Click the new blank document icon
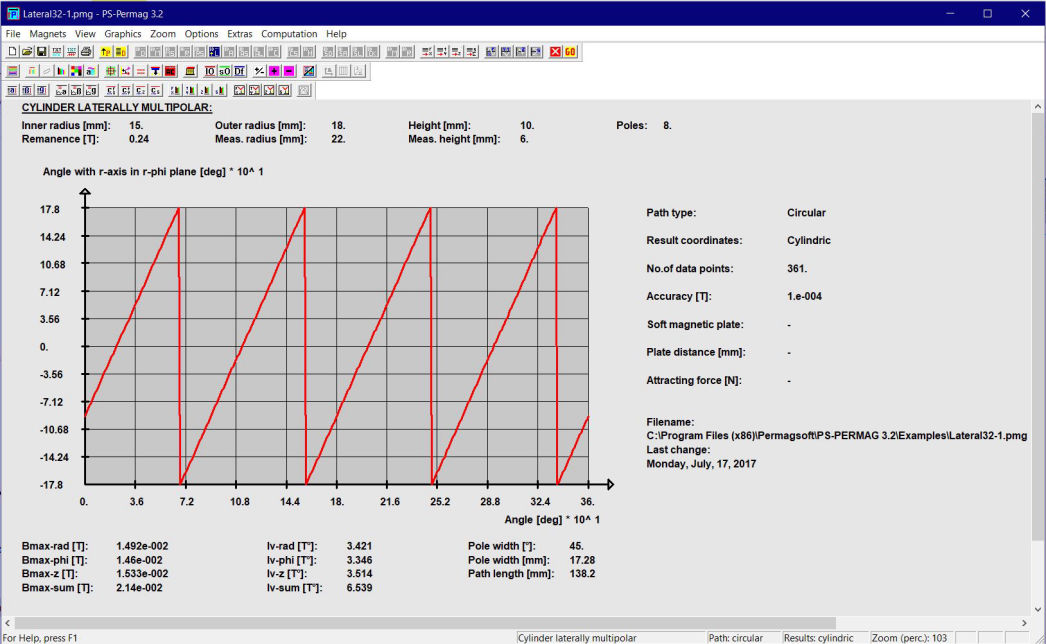Image resolution: width=1046 pixels, height=644 pixels. [13, 51]
